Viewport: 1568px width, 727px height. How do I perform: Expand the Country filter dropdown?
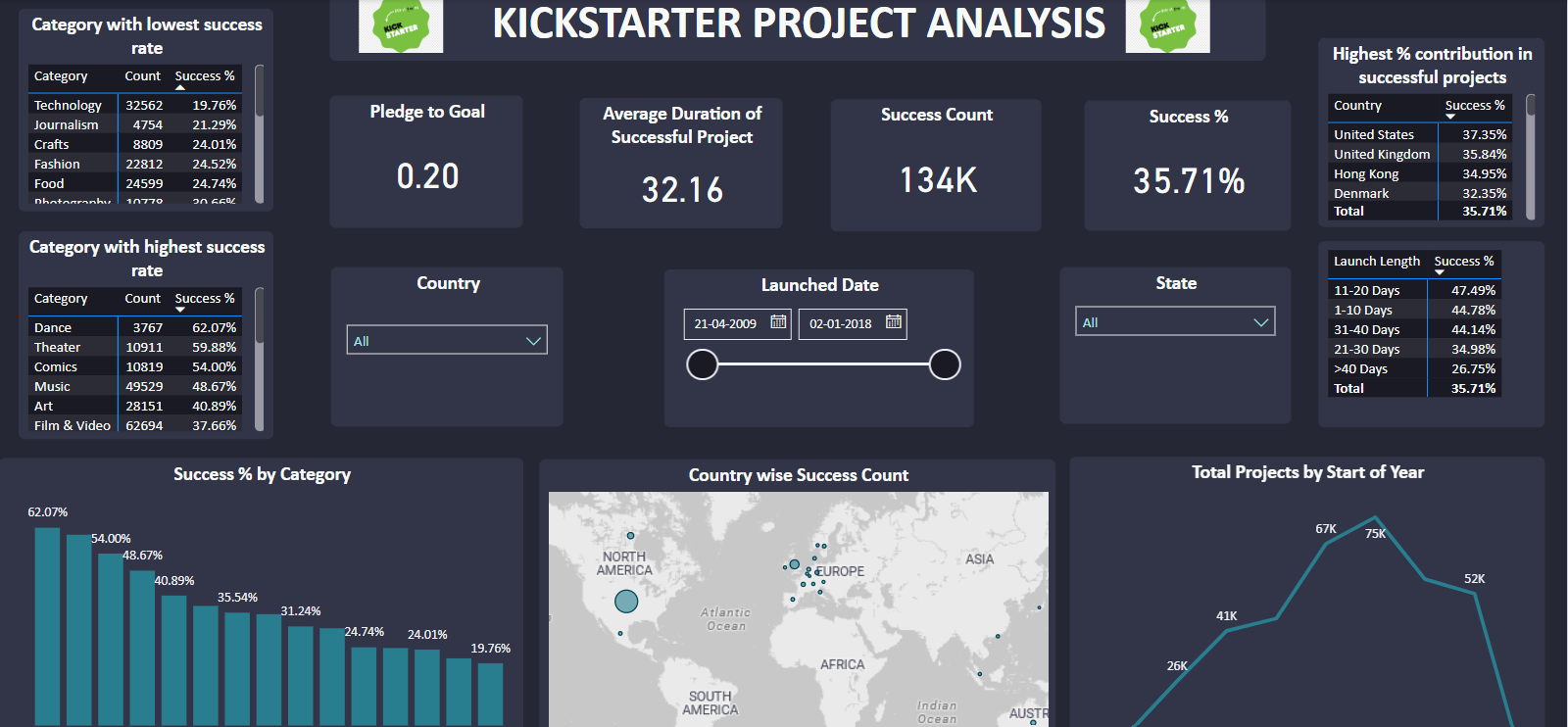(x=533, y=341)
